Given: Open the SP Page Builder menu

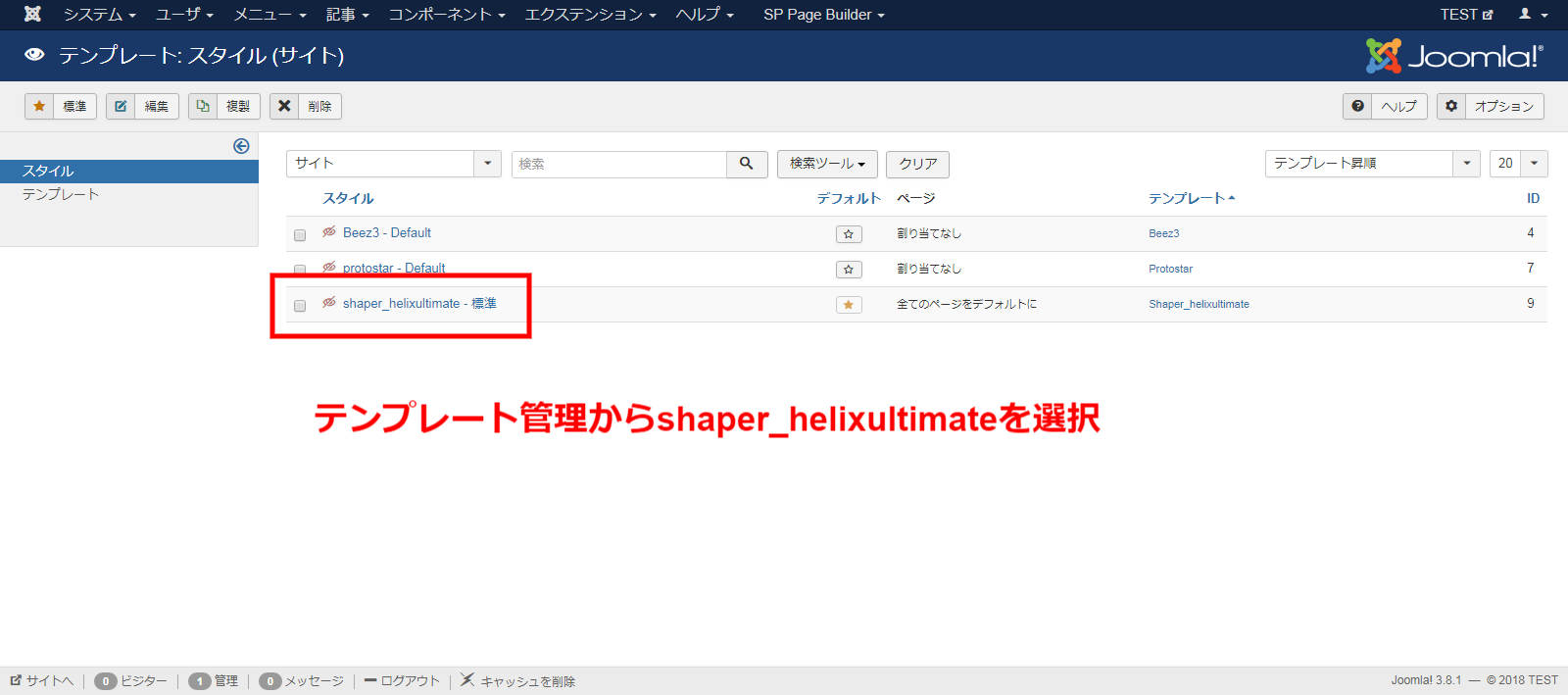Looking at the screenshot, I should [824, 15].
